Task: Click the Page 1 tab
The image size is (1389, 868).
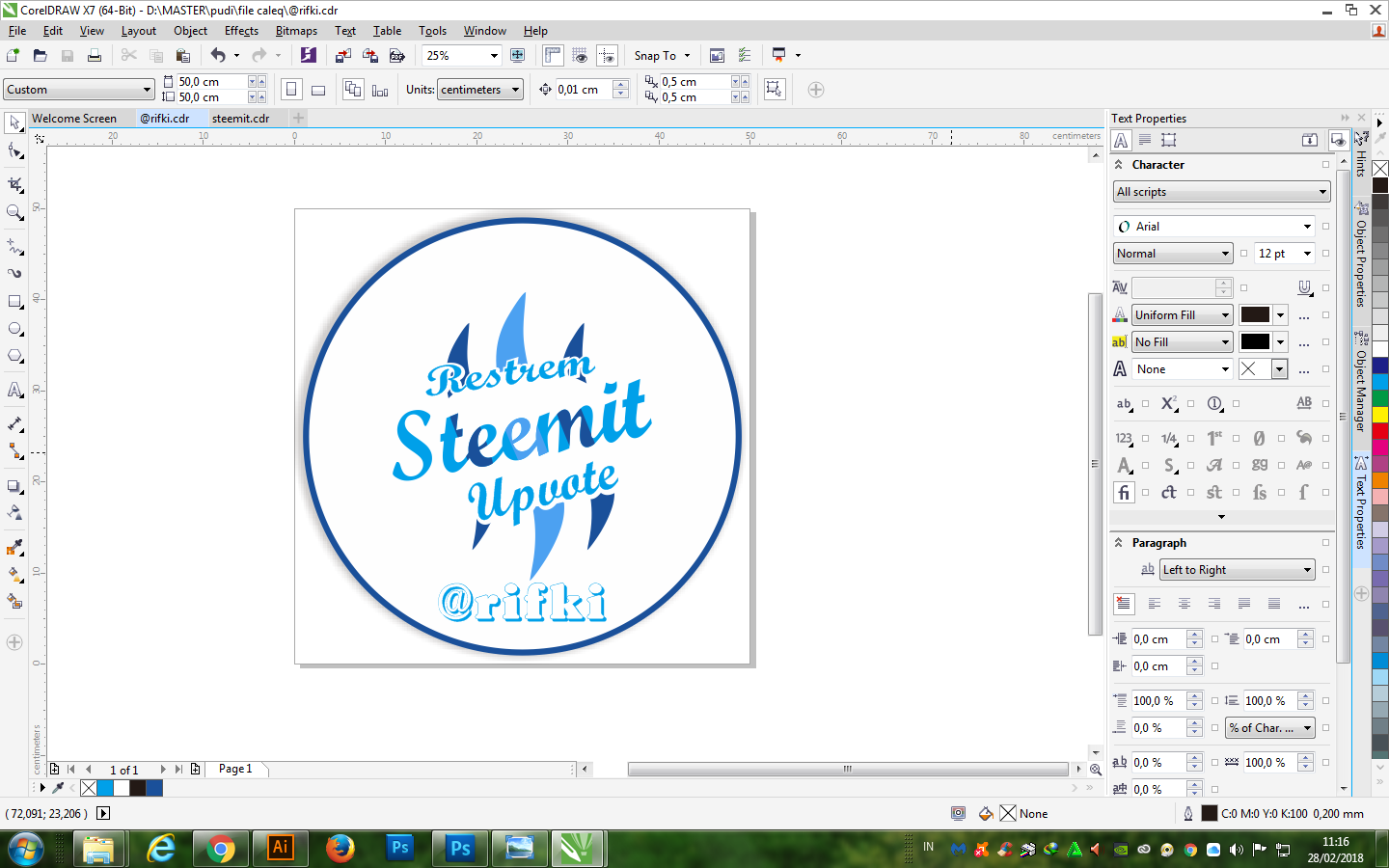Action: (x=235, y=769)
